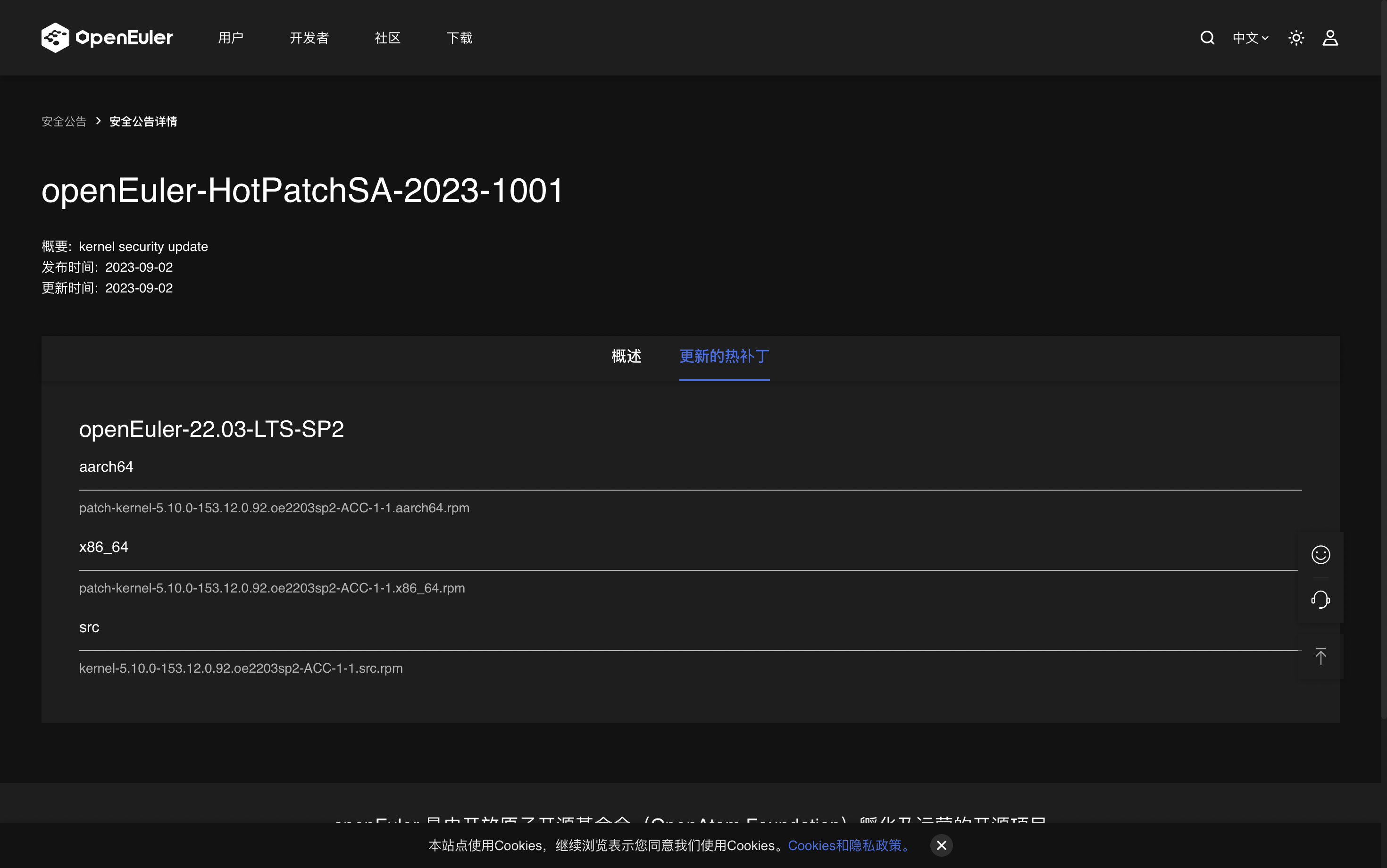
Task: Open the search magnifier icon
Action: [x=1207, y=38]
